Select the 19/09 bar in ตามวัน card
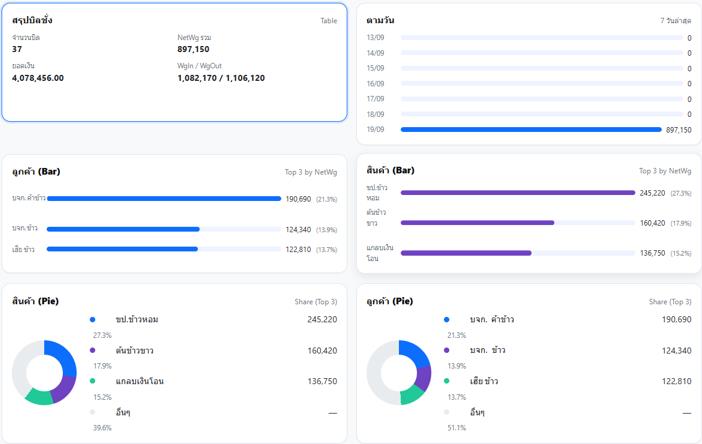702x444 pixels. point(530,130)
